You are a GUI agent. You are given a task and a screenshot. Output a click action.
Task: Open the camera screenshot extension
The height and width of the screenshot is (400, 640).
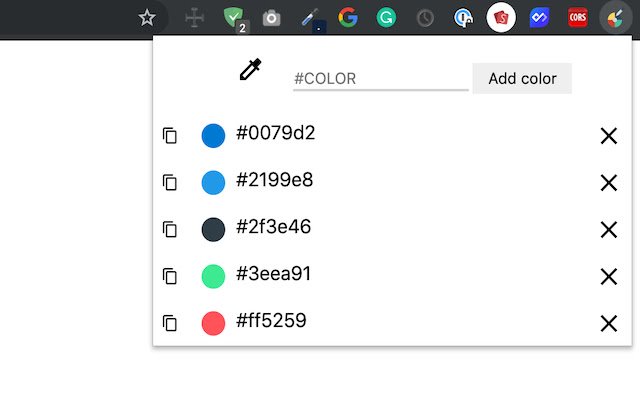(x=271, y=18)
